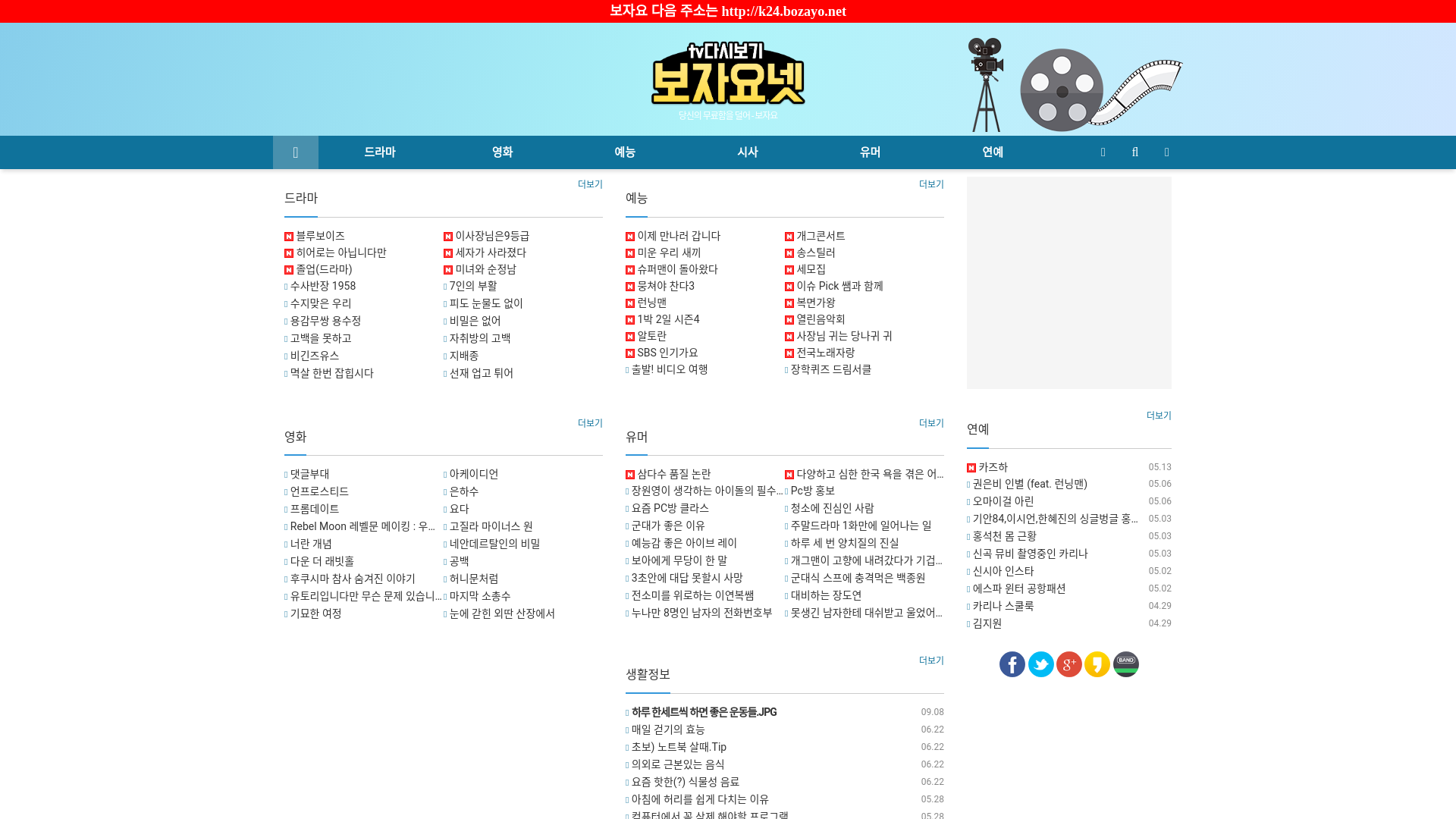Click 더보기 for the 예능 section
The image size is (1456, 819).
tap(931, 184)
